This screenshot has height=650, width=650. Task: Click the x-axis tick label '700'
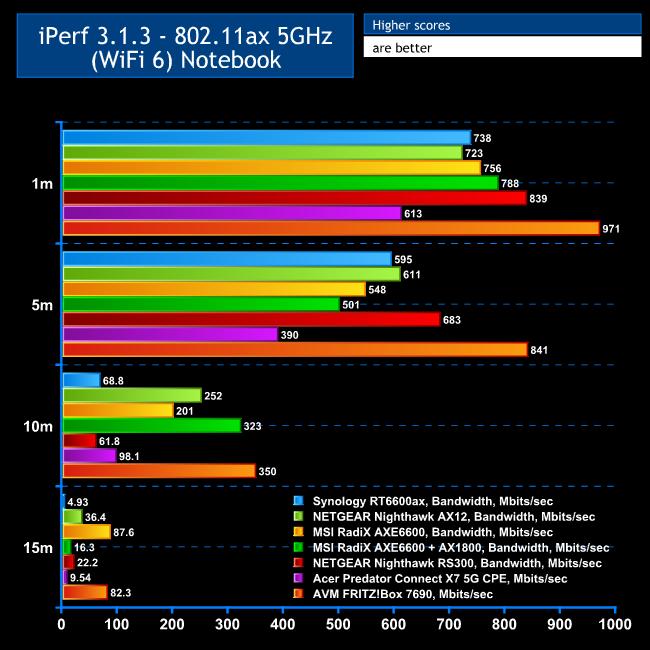pos(449,624)
